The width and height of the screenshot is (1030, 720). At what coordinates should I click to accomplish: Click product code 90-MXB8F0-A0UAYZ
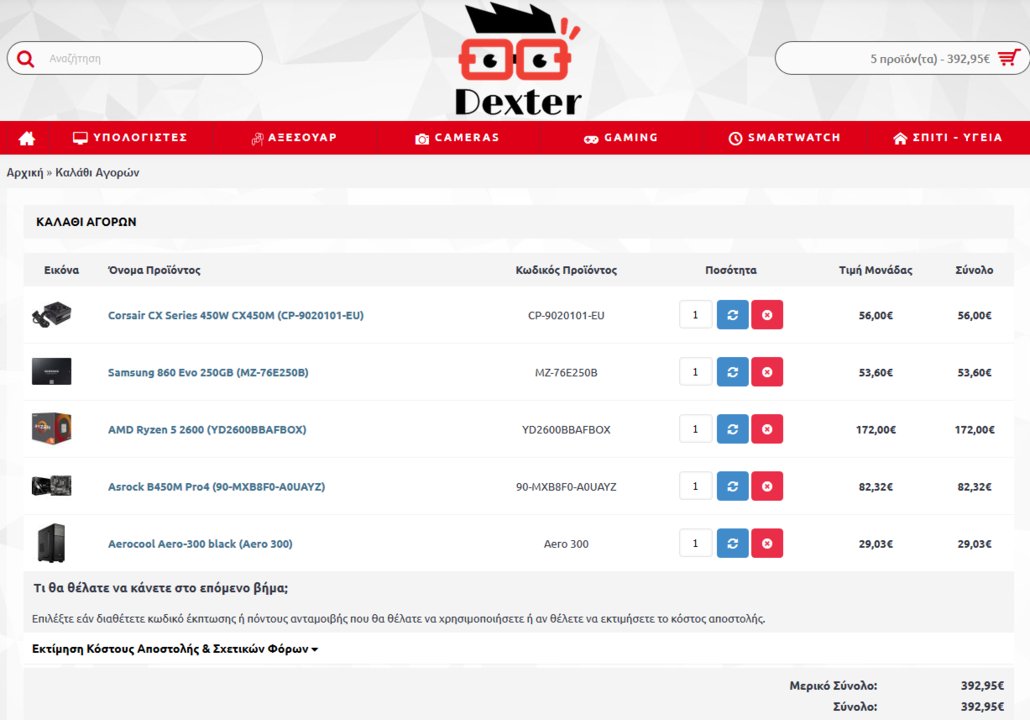point(566,487)
